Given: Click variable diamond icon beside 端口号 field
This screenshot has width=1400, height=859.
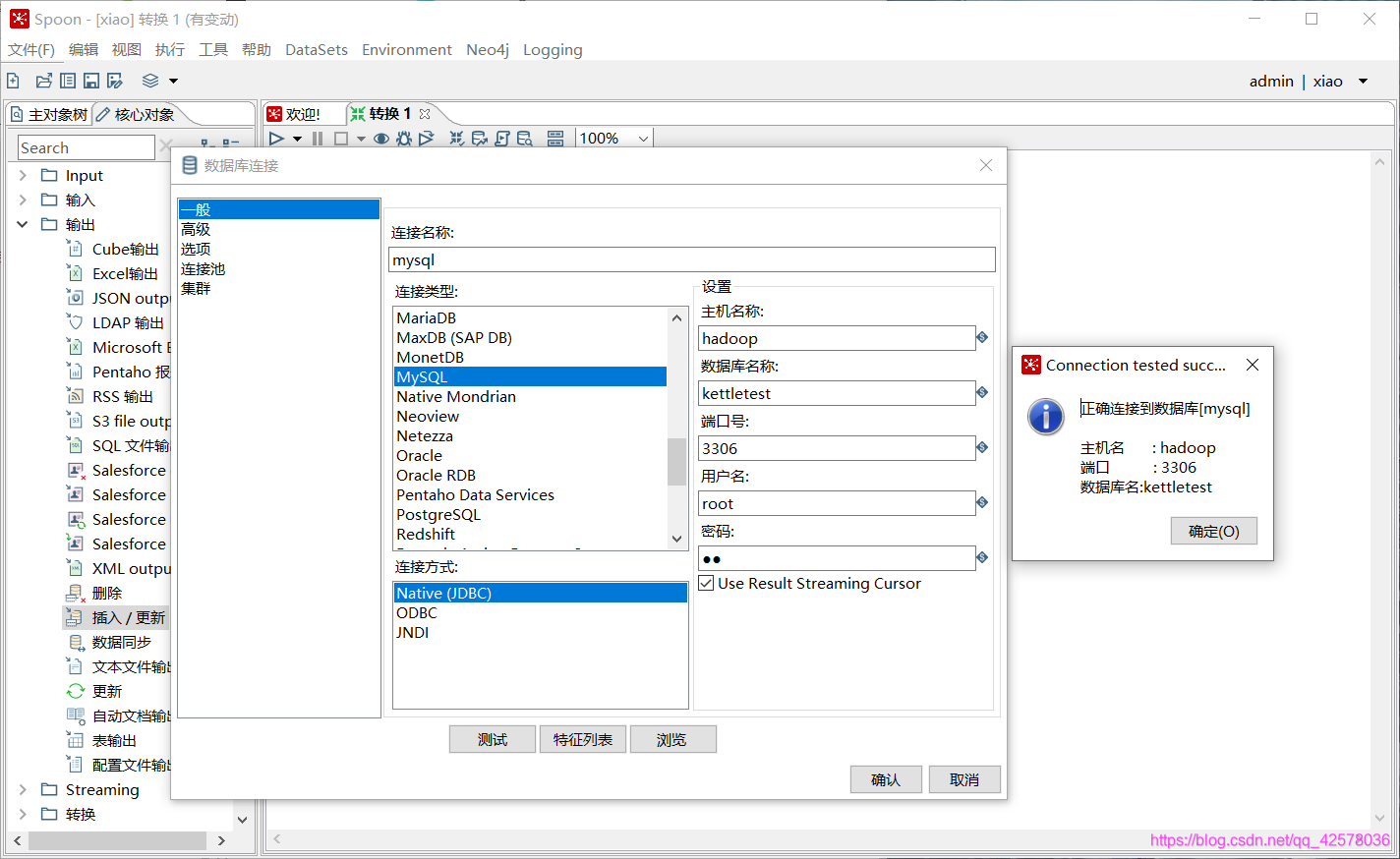Looking at the screenshot, I should click(982, 447).
